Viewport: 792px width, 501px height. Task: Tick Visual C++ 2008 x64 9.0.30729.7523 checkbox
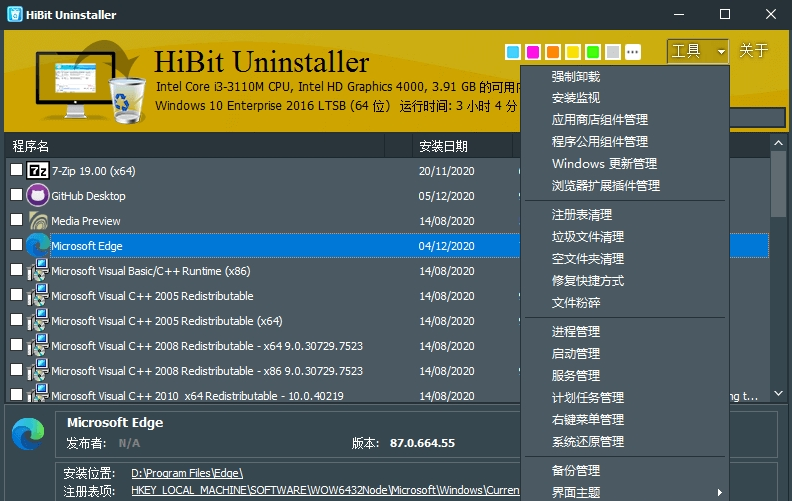tap(16, 344)
